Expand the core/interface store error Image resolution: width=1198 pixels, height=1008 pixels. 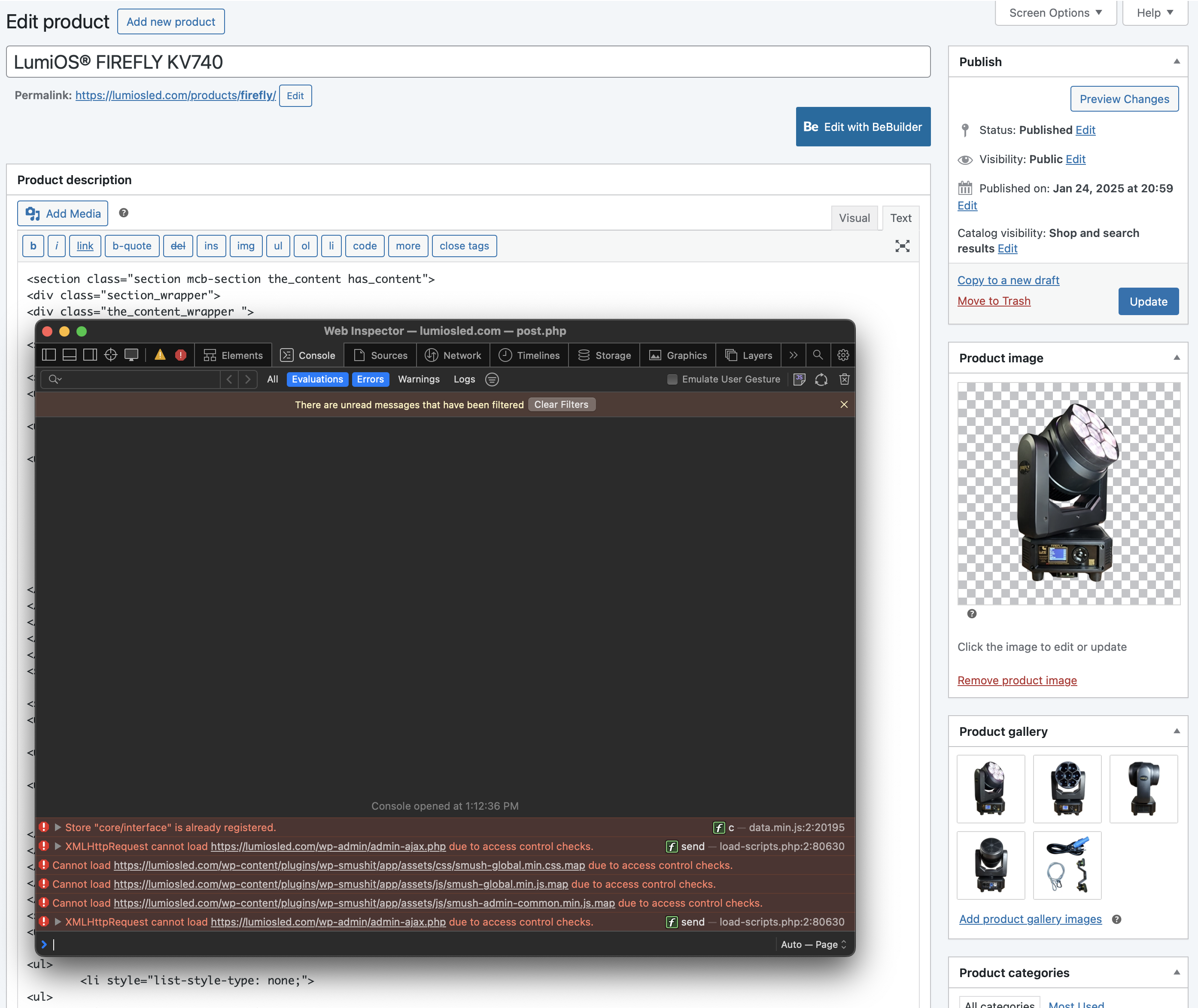click(58, 827)
